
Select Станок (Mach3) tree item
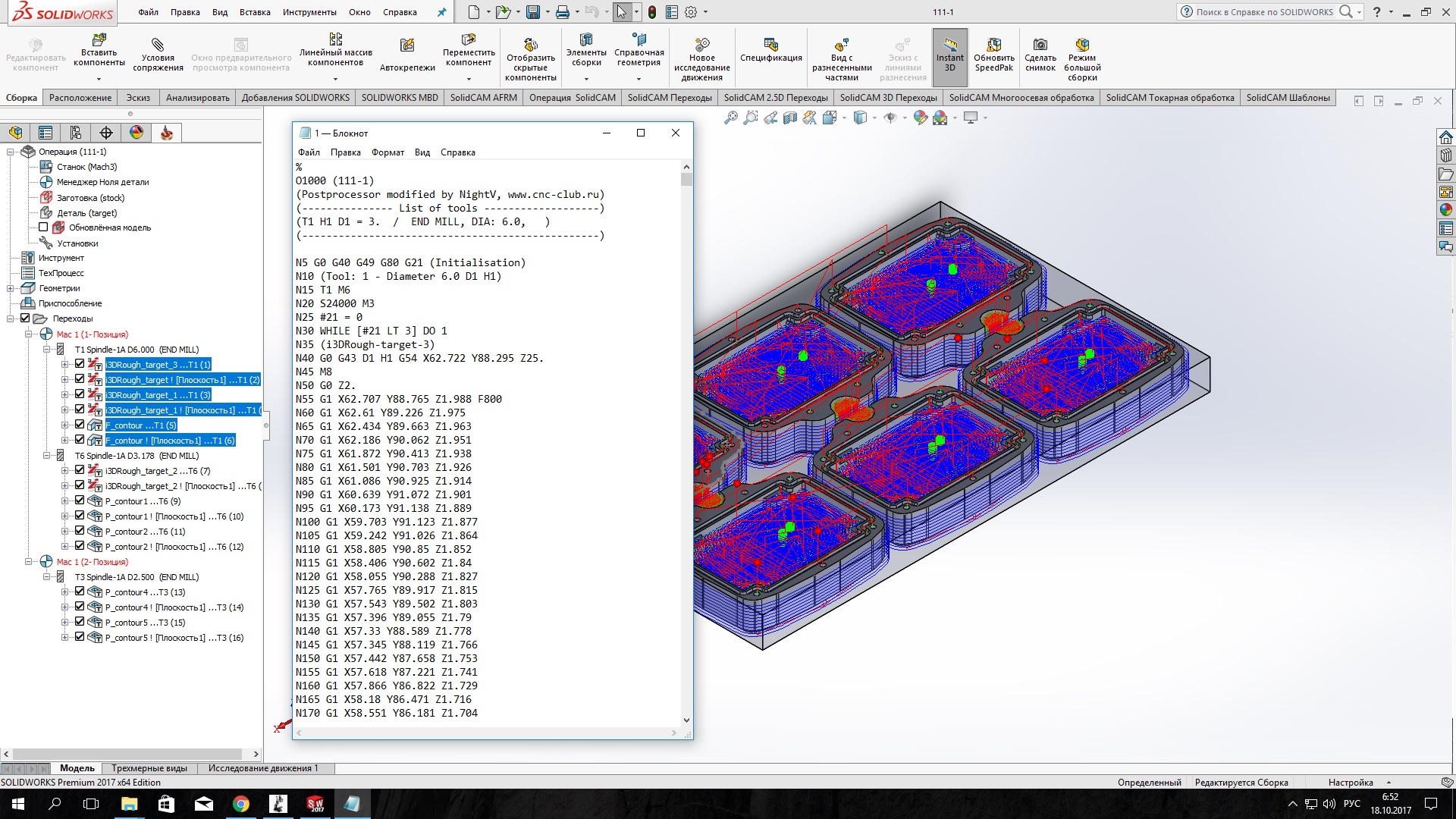[86, 167]
